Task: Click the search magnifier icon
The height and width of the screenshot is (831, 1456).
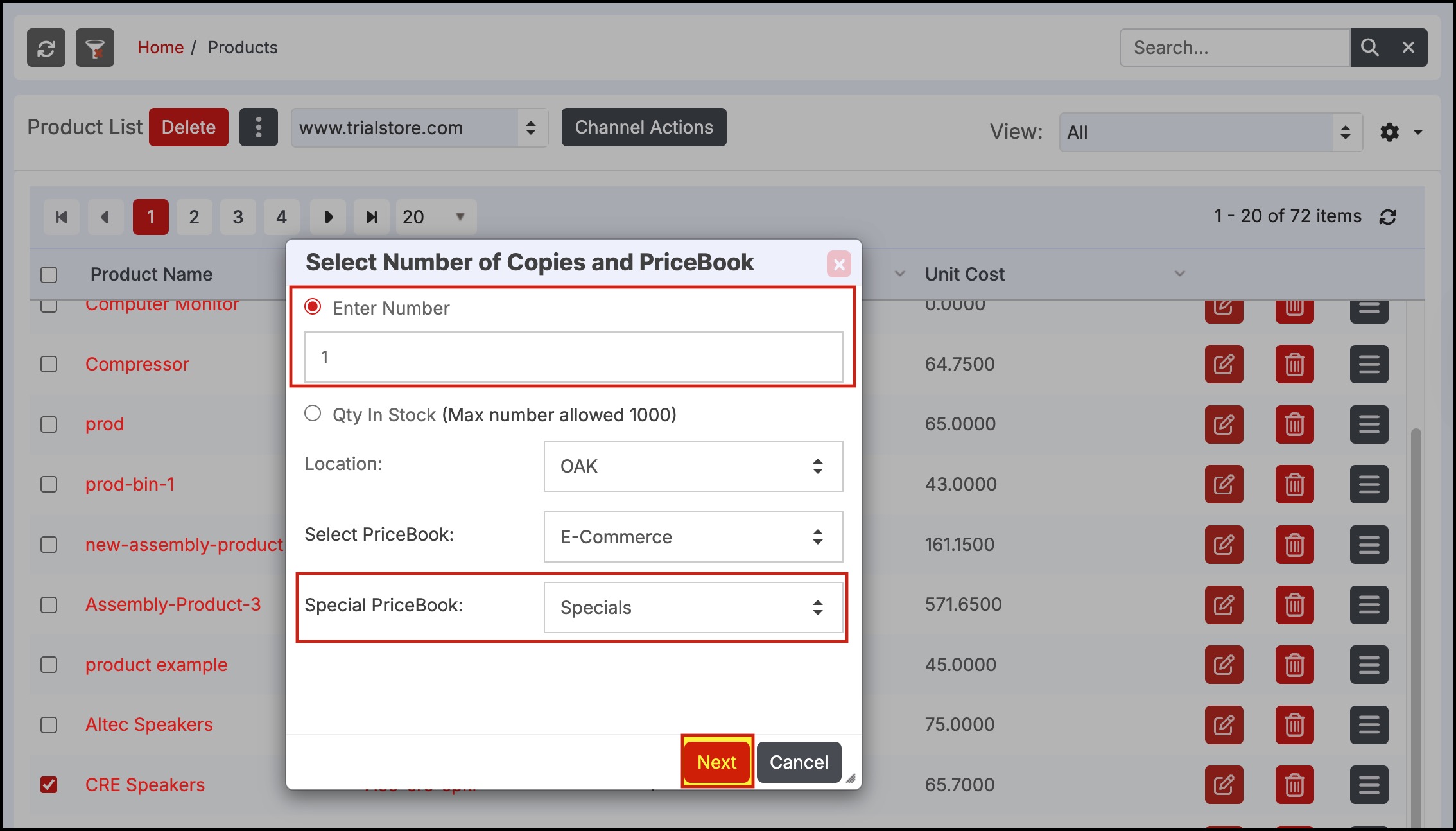Action: [x=1369, y=48]
